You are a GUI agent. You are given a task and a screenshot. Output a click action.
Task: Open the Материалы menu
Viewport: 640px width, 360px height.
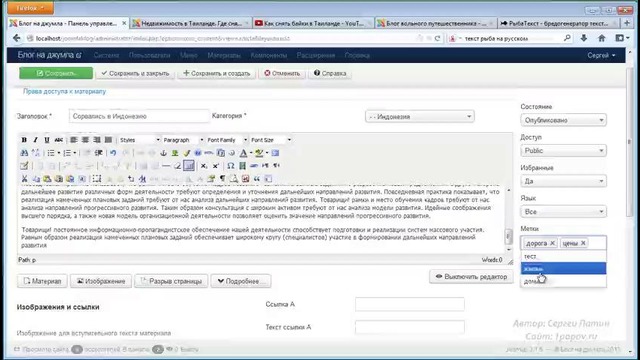tap(224, 56)
